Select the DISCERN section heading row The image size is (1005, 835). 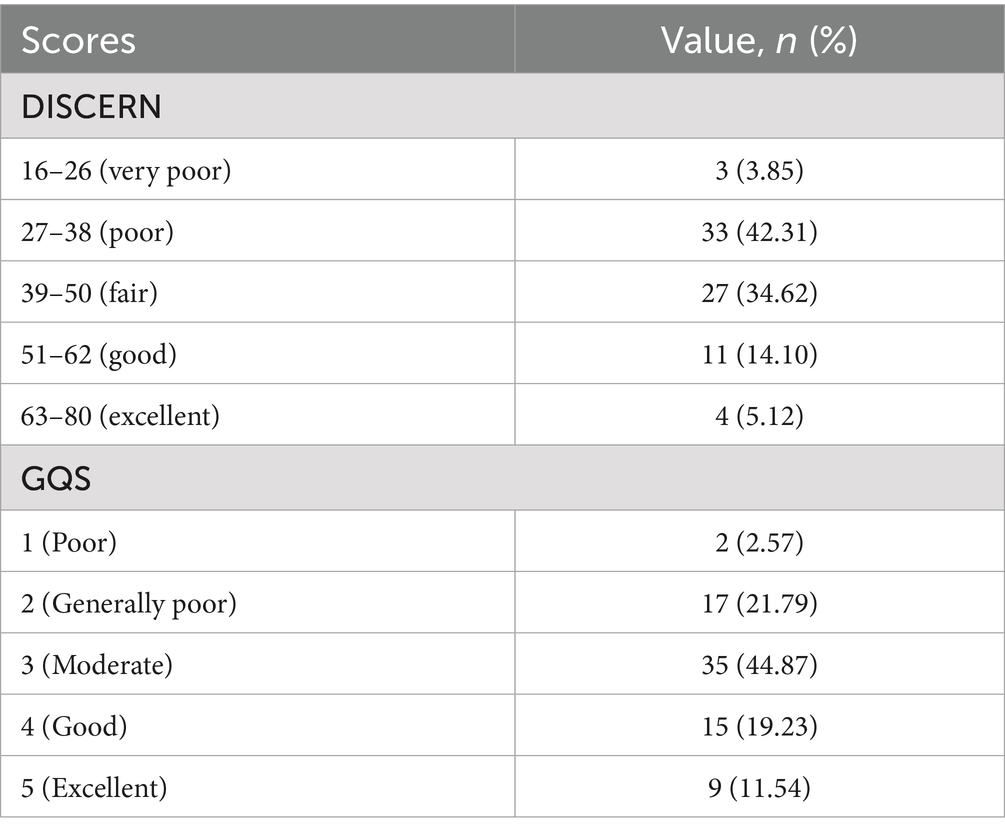click(91, 107)
